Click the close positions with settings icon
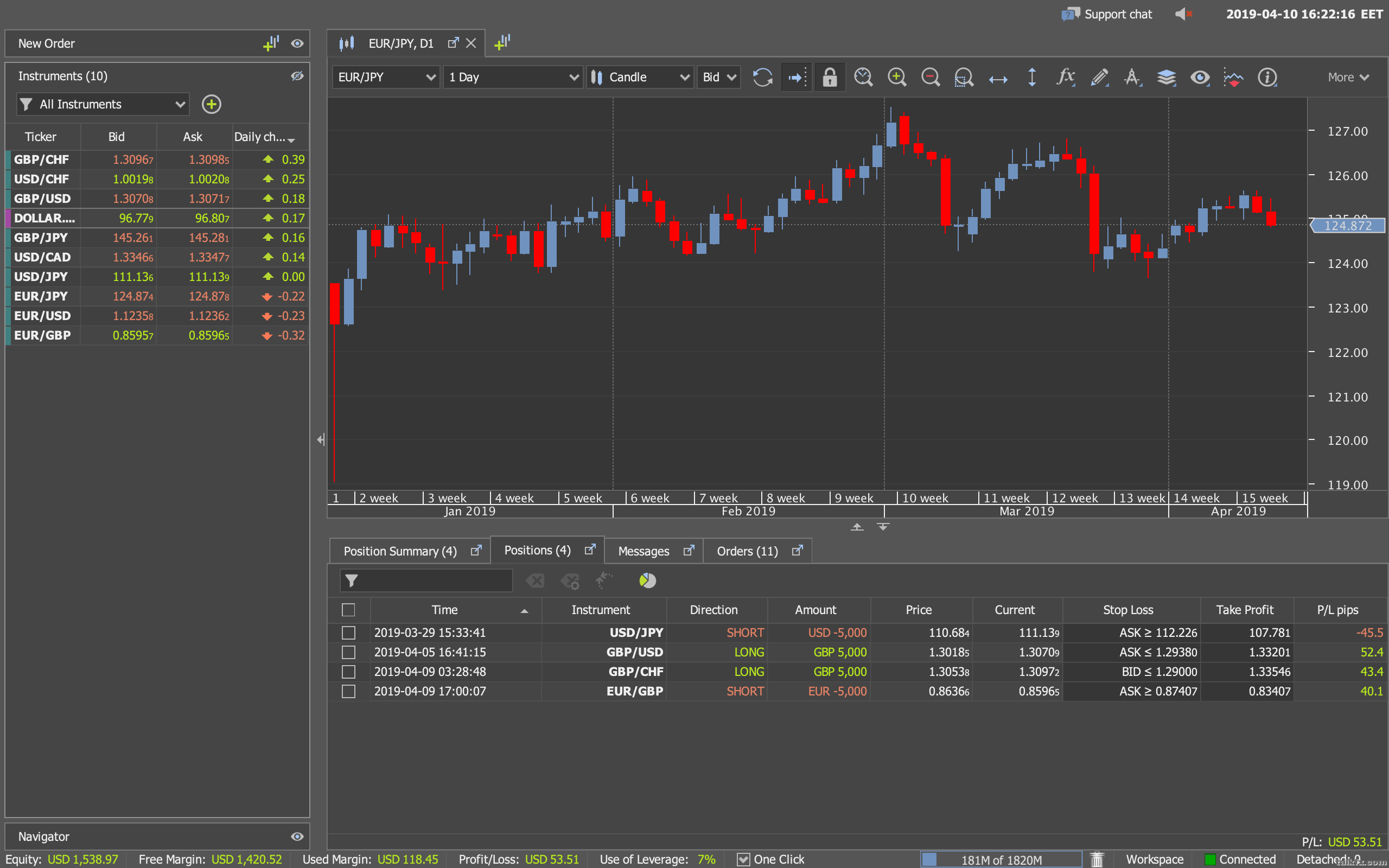The image size is (1389, 868). tap(570, 580)
